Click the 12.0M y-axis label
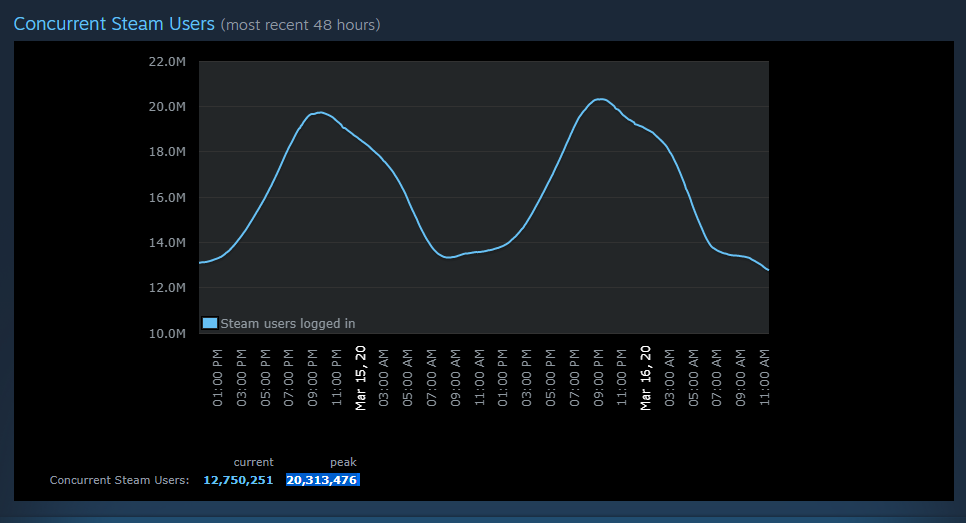This screenshot has height=523, width=966. click(x=167, y=288)
